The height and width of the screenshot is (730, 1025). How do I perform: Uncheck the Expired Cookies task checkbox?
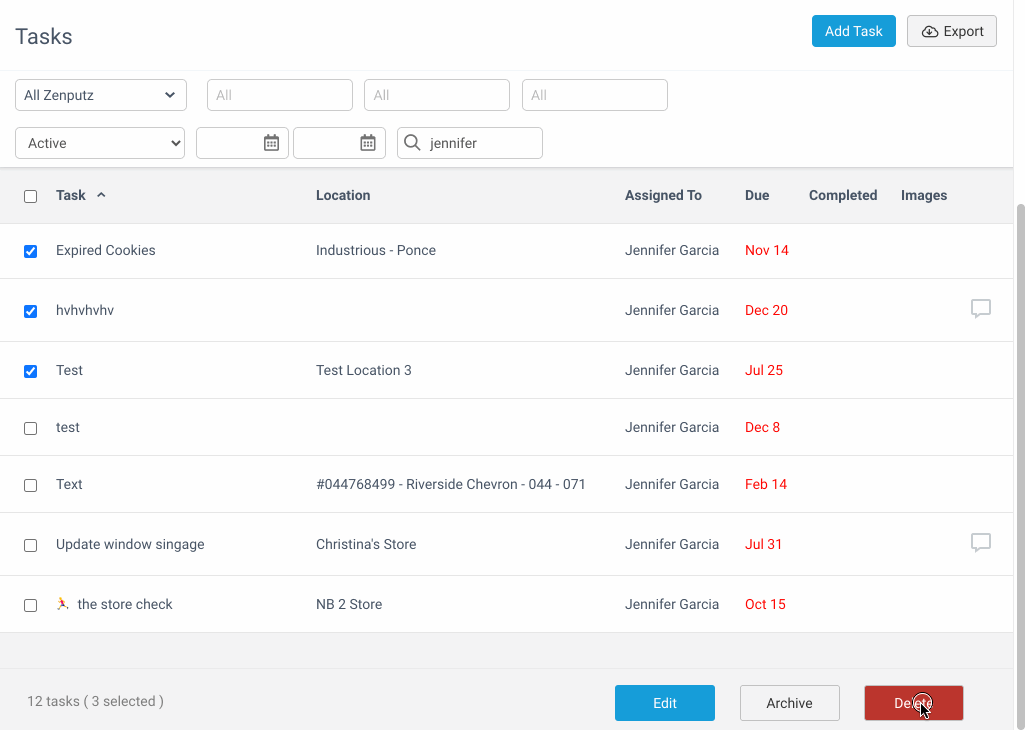coord(31,251)
